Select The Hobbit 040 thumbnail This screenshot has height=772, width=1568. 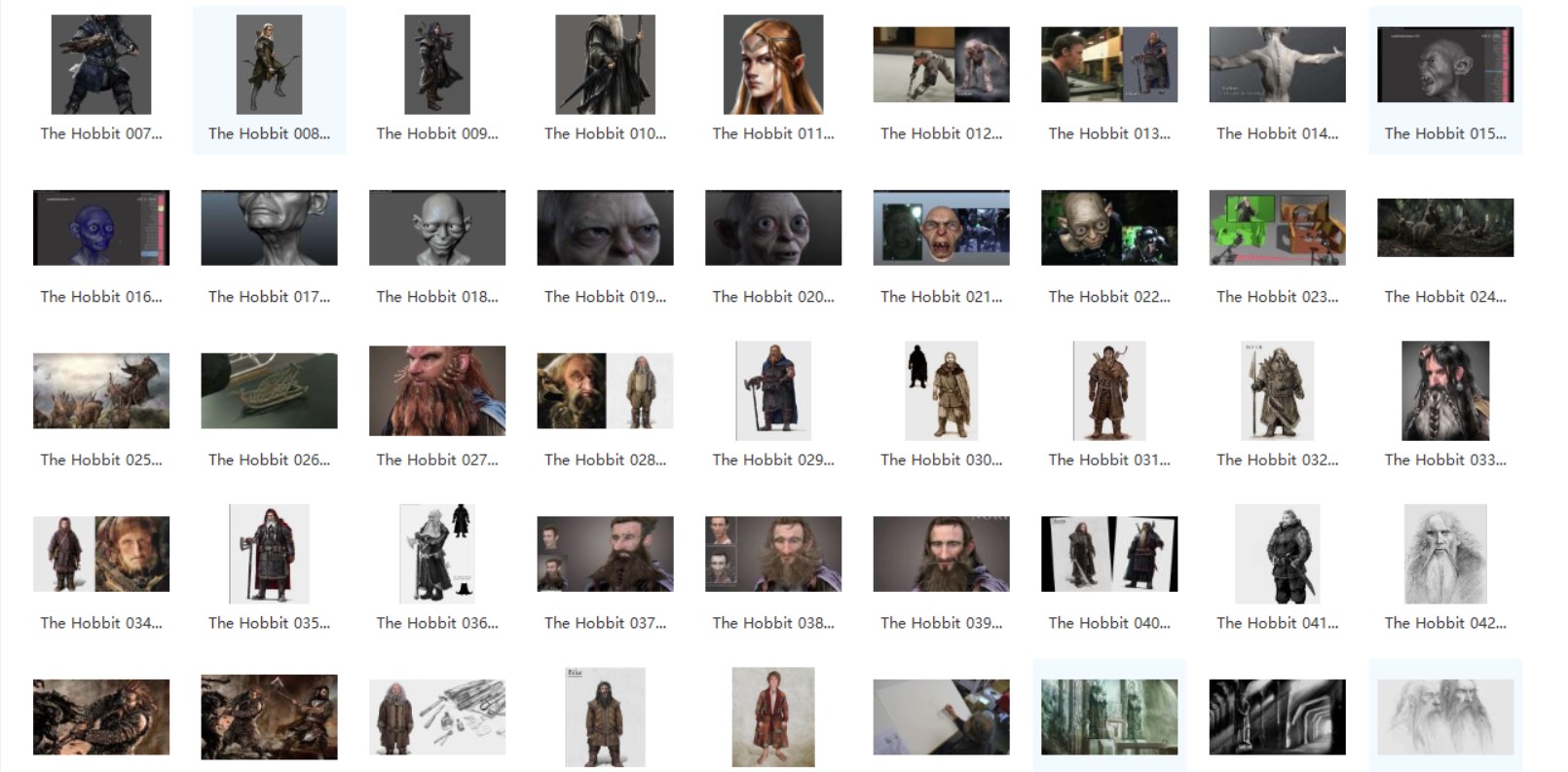coord(1109,554)
